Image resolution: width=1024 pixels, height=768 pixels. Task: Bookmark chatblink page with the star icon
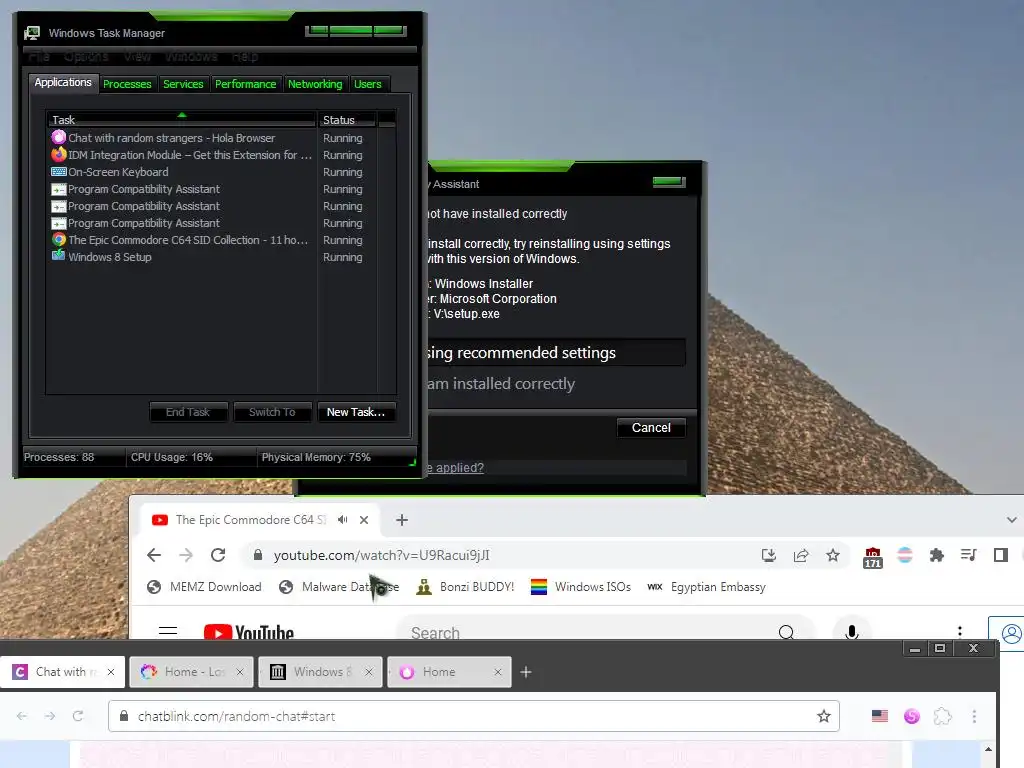(824, 716)
